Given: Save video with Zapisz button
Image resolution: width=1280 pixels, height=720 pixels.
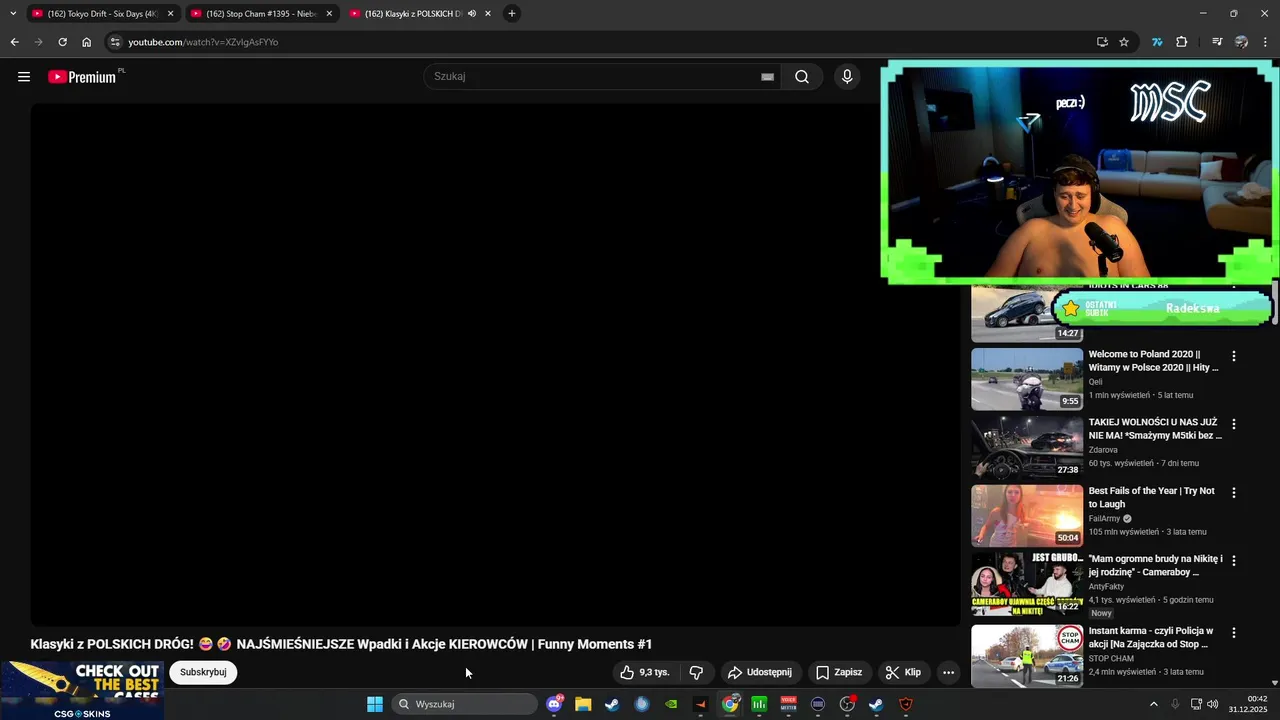Looking at the screenshot, I should coord(838,672).
